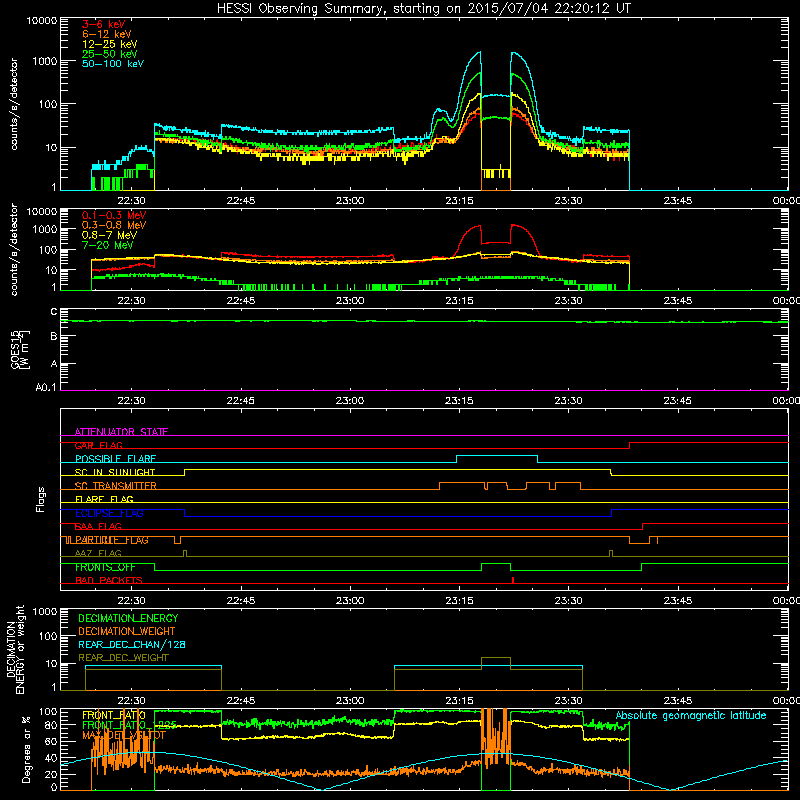This screenshot has width=800, height=800.
Task: Select the DECIMATION_ENERGY legend label
Action: [x=128, y=618]
